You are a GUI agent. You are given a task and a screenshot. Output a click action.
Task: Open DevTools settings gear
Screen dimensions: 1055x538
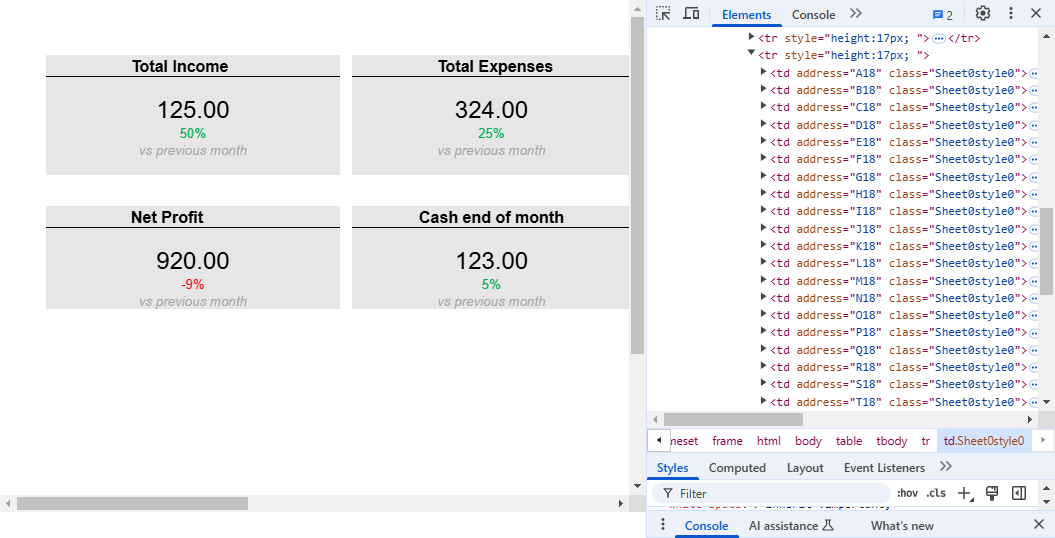click(983, 14)
